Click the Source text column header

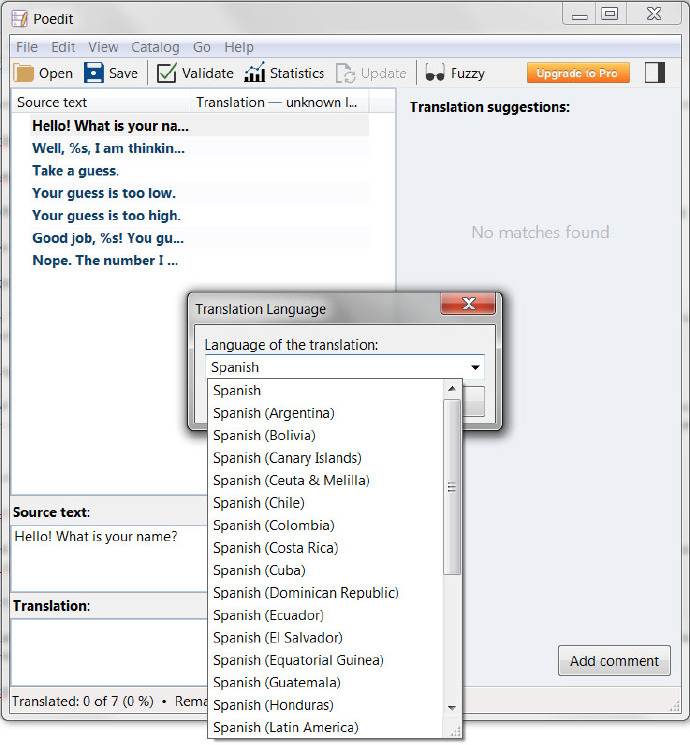[x=101, y=102]
